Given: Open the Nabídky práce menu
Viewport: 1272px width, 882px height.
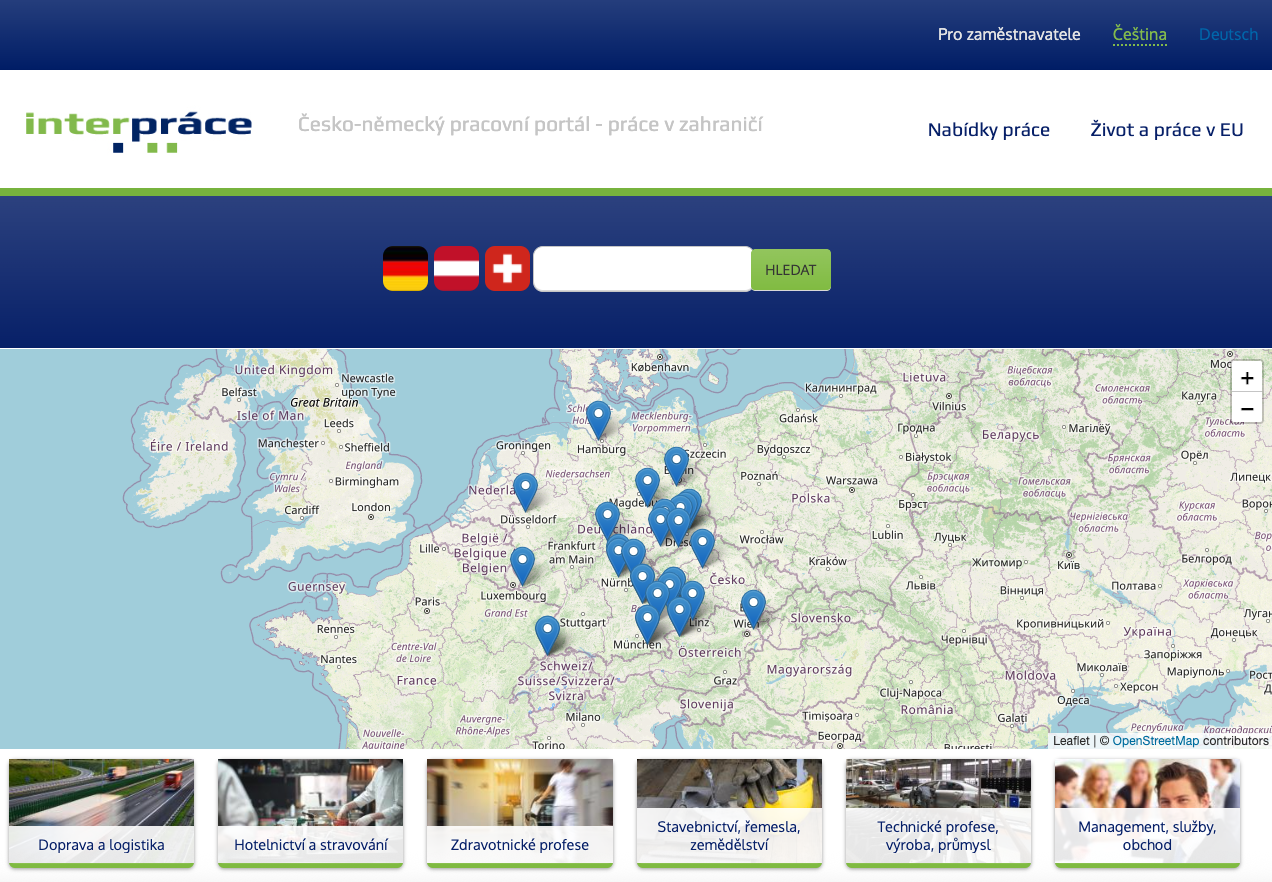Looking at the screenshot, I should [x=989, y=129].
